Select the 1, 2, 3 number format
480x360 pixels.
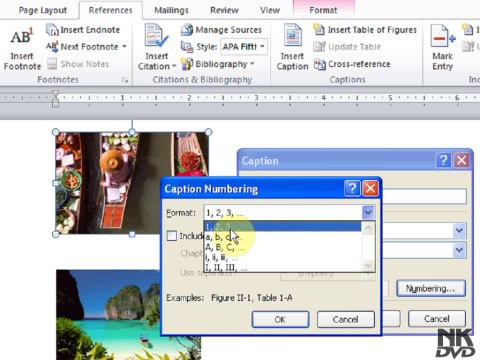tap(283, 227)
